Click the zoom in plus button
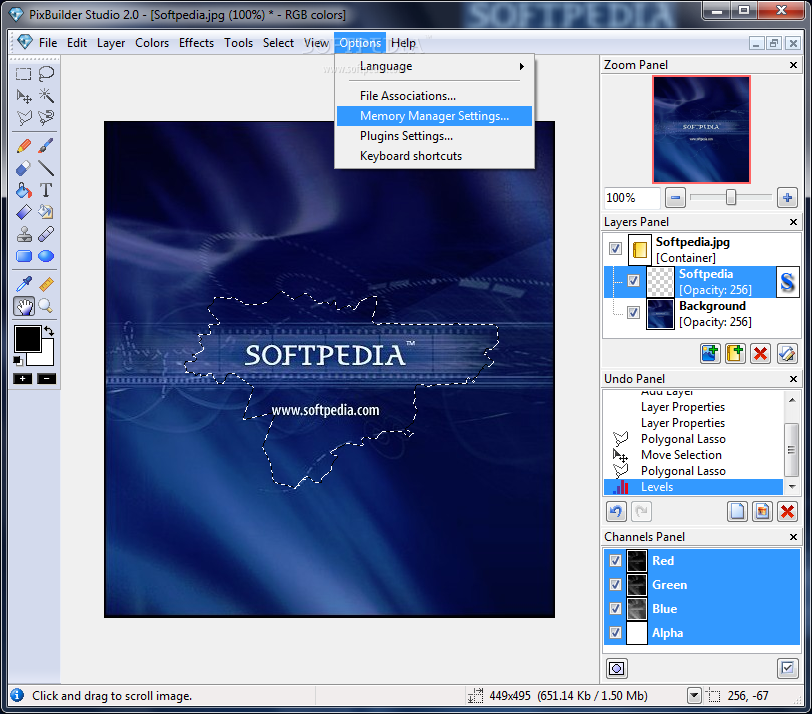 coord(787,198)
